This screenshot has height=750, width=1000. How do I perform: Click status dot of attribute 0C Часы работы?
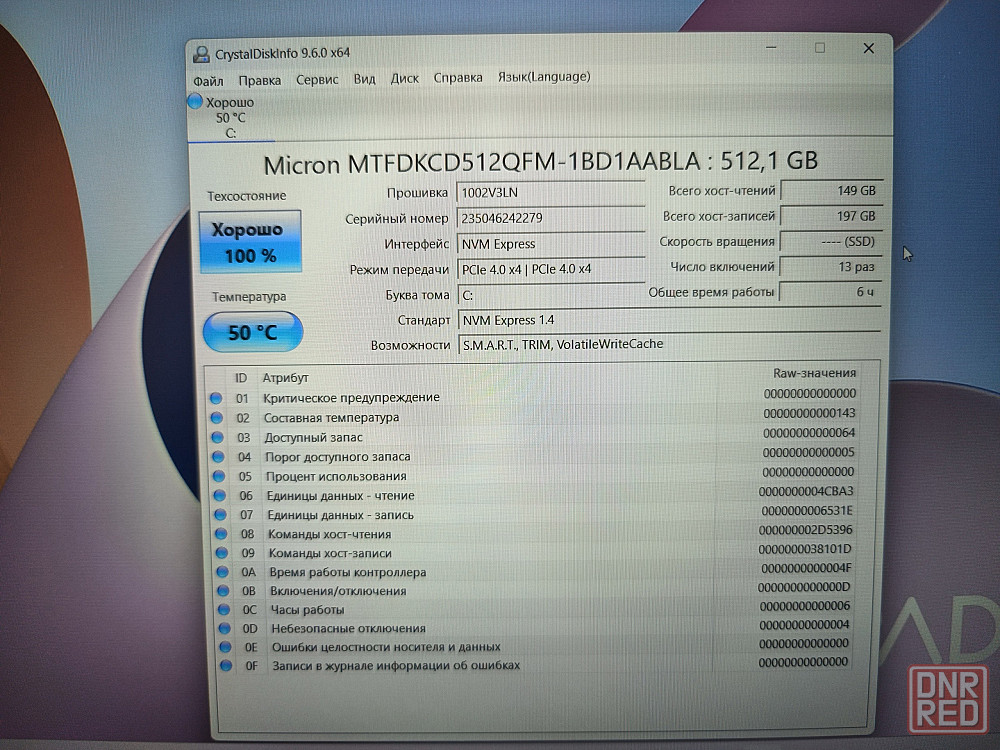tap(223, 609)
